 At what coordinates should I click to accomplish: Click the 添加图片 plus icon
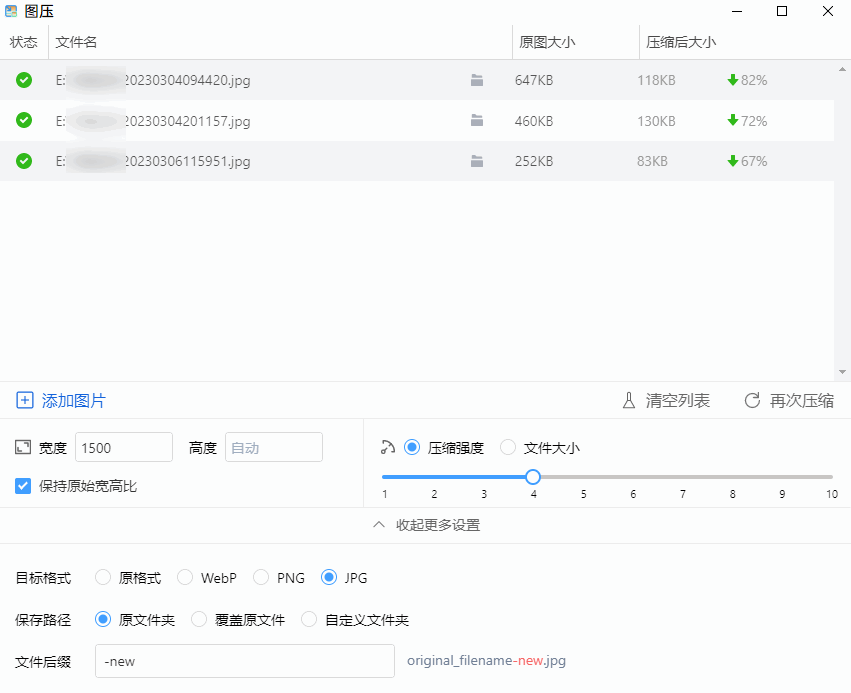click(x=25, y=401)
